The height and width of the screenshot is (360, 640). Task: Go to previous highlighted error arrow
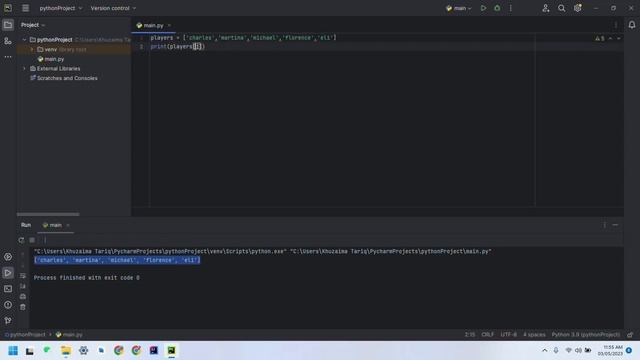pos(610,38)
